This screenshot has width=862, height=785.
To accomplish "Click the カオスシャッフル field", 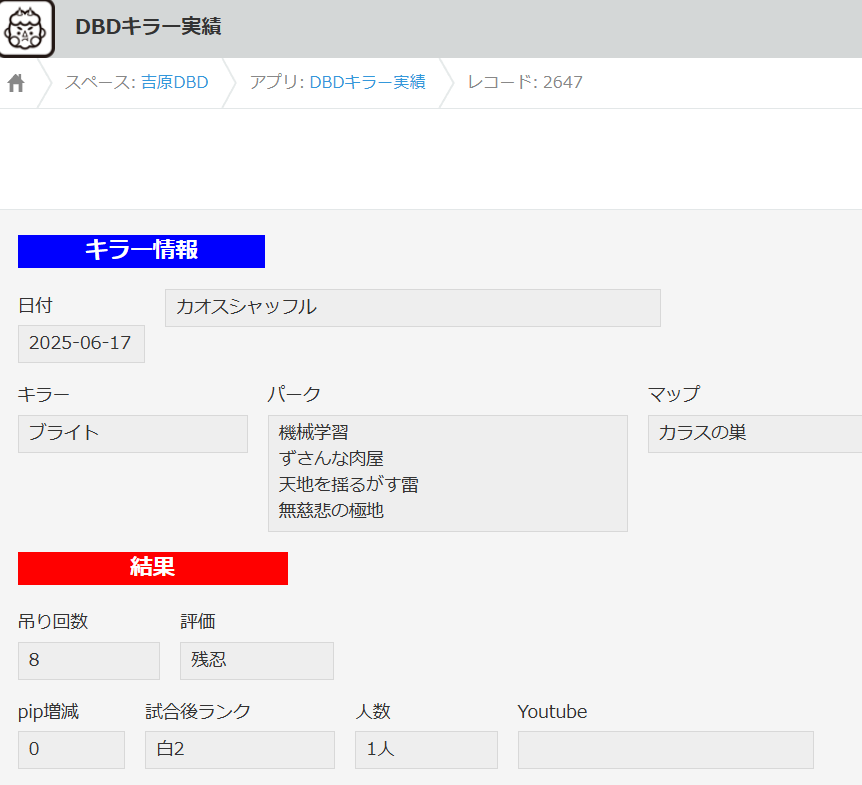I will pyautogui.click(x=412, y=308).
